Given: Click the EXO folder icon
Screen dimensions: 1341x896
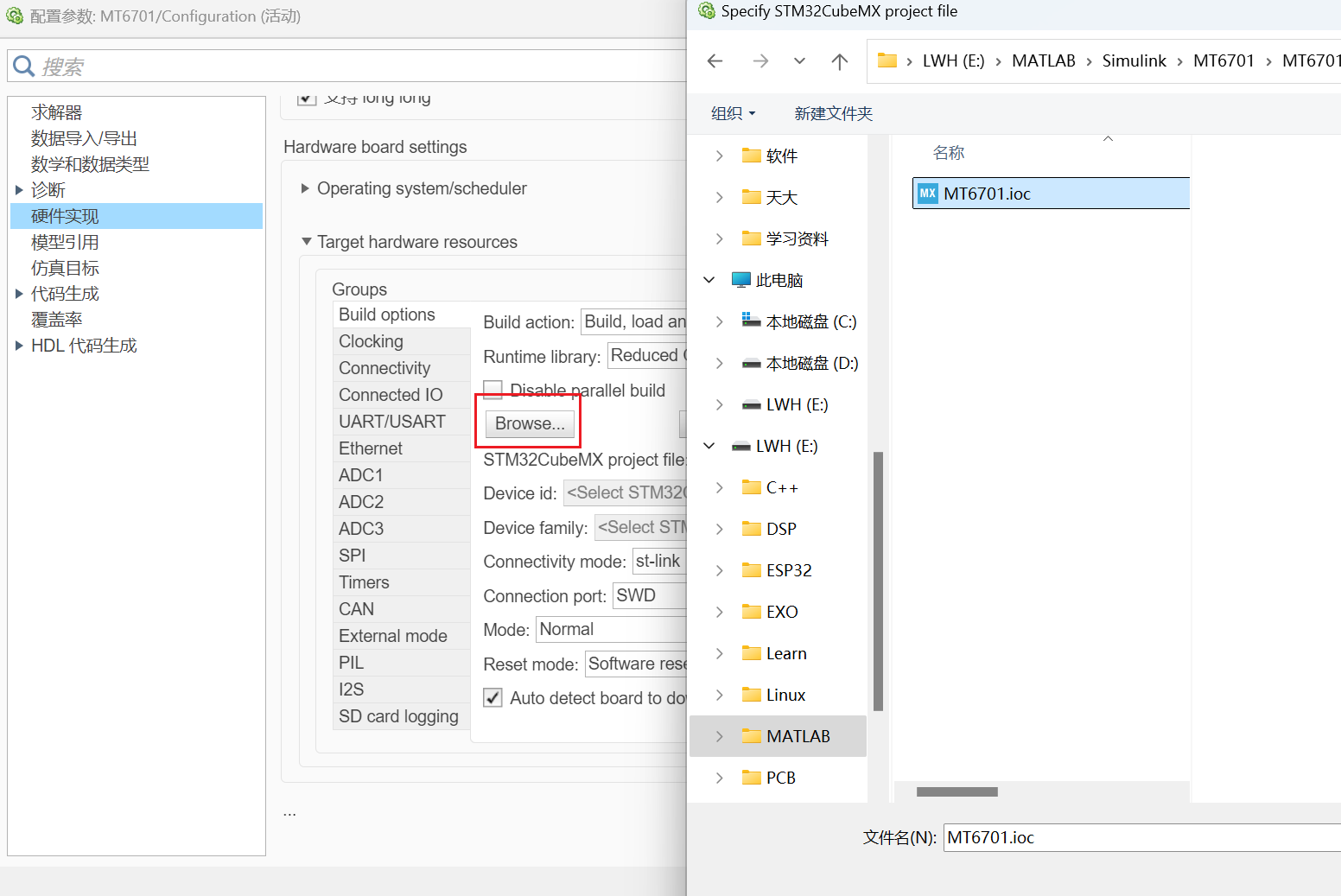Looking at the screenshot, I should [x=752, y=612].
